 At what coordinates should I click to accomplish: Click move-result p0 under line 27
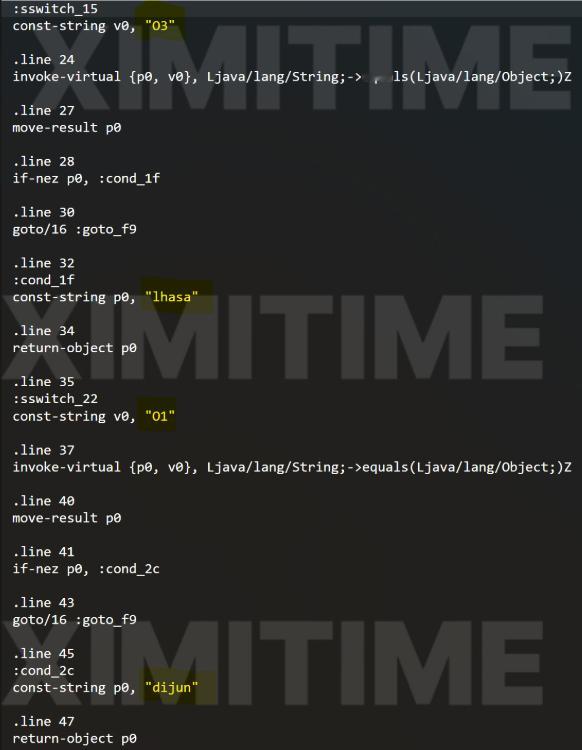[x=67, y=127]
